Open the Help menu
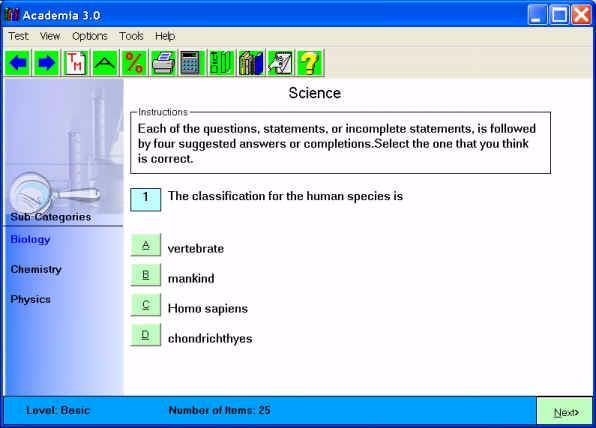The height and width of the screenshot is (428, 596). pos(165,36)
